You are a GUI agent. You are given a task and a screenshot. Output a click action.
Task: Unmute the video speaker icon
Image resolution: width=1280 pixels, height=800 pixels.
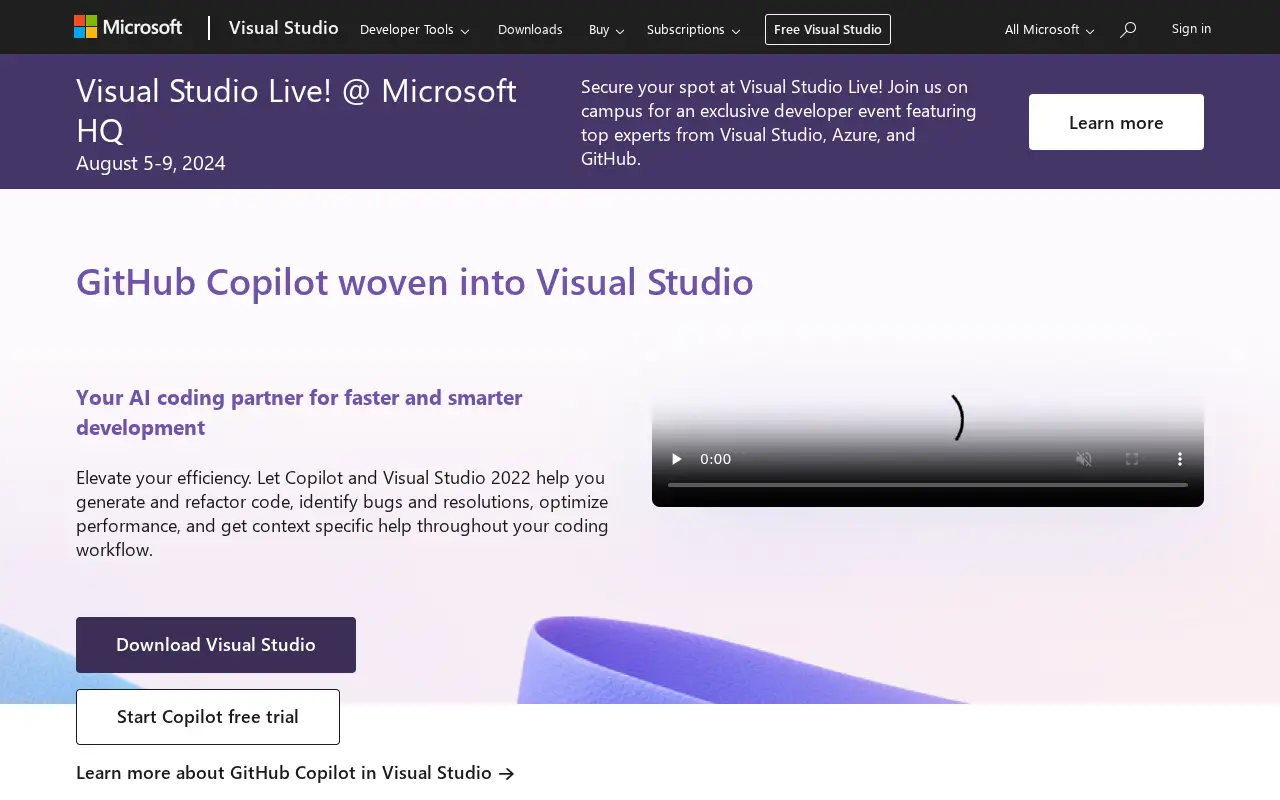[x=1084, y=459]
